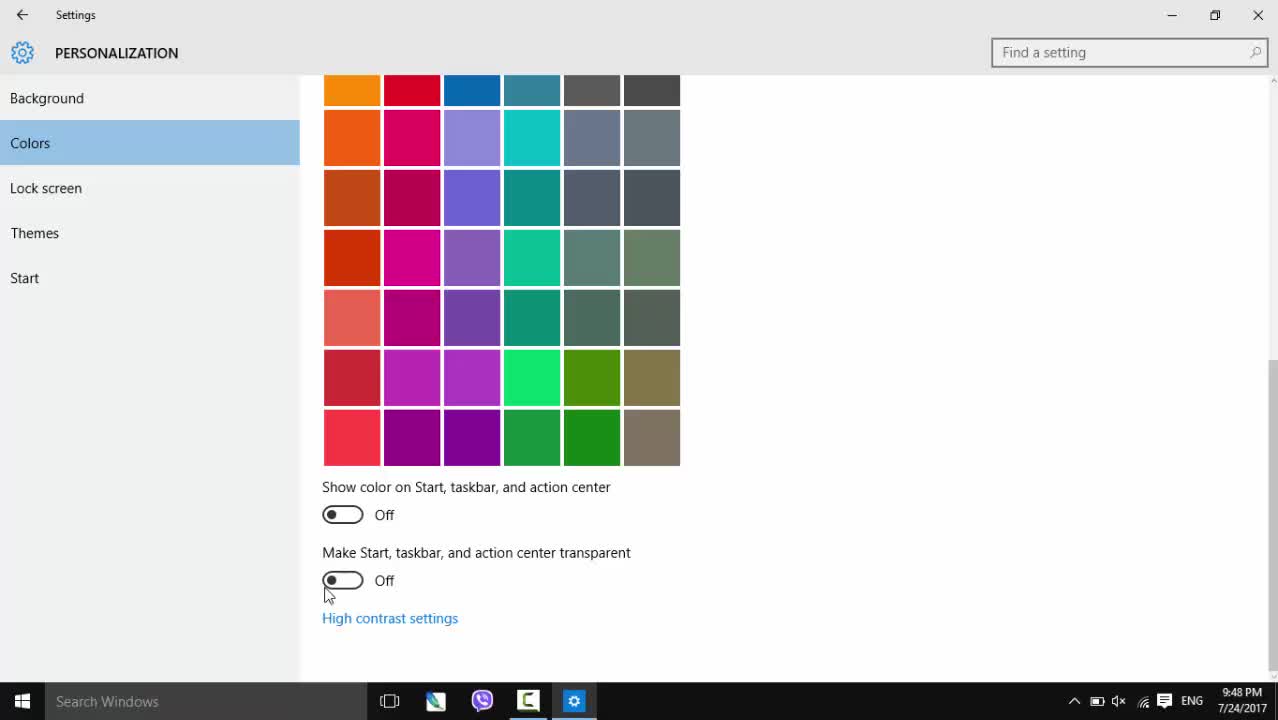Open the pinned app left of Viber

[436, 701]
